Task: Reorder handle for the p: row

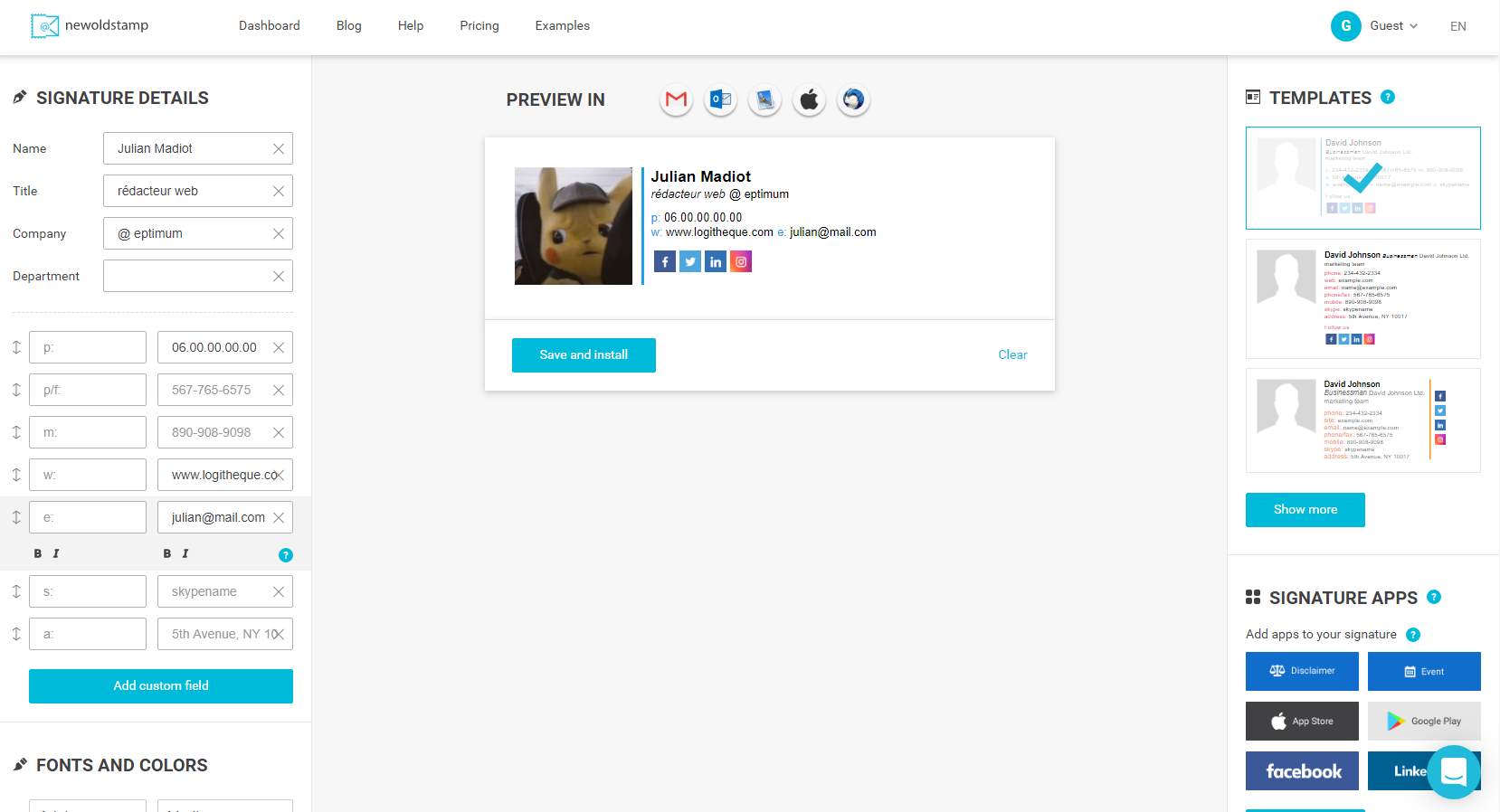Action: pos(16,347)
